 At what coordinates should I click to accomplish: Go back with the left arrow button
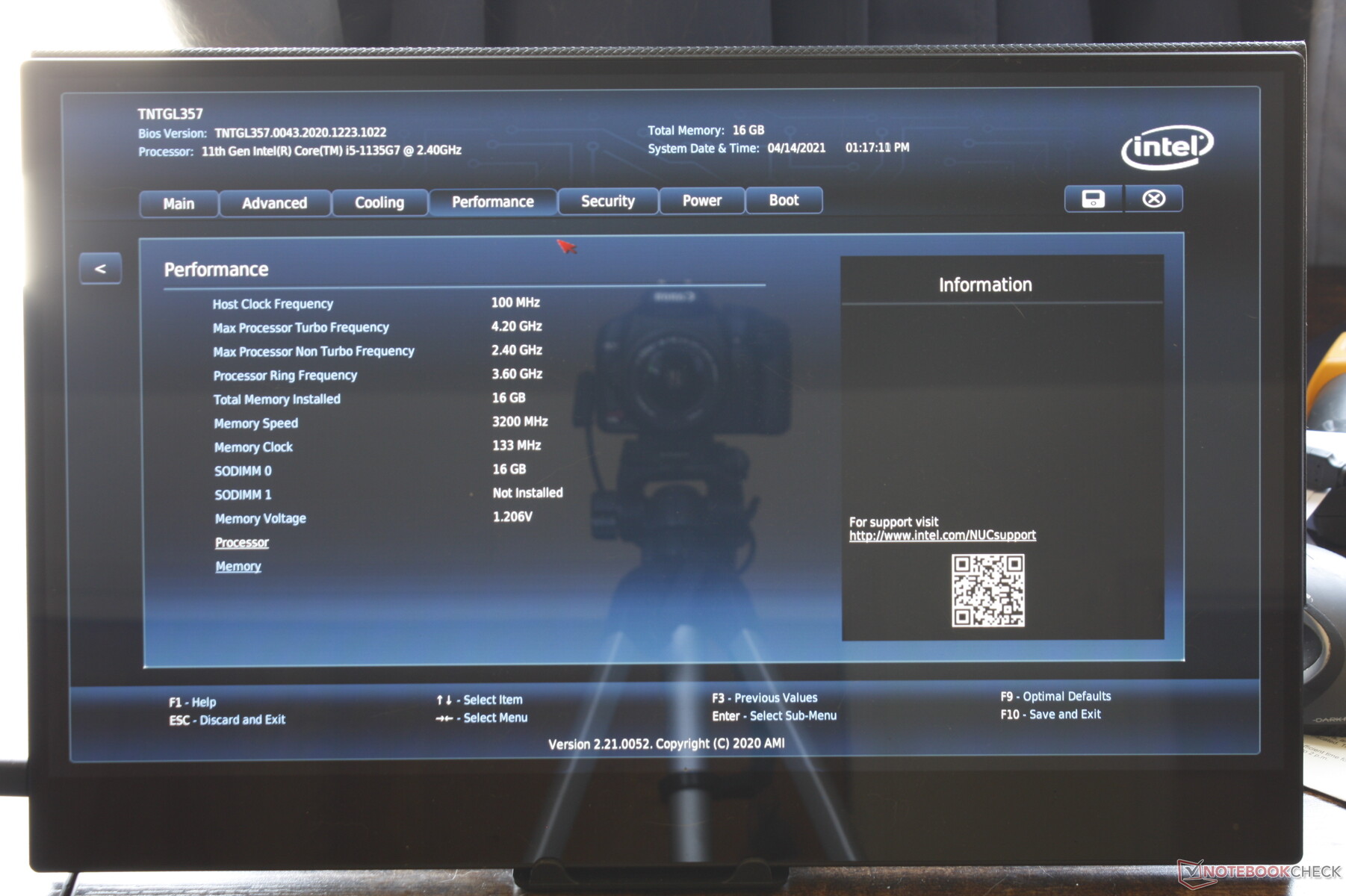coord(100,269)
